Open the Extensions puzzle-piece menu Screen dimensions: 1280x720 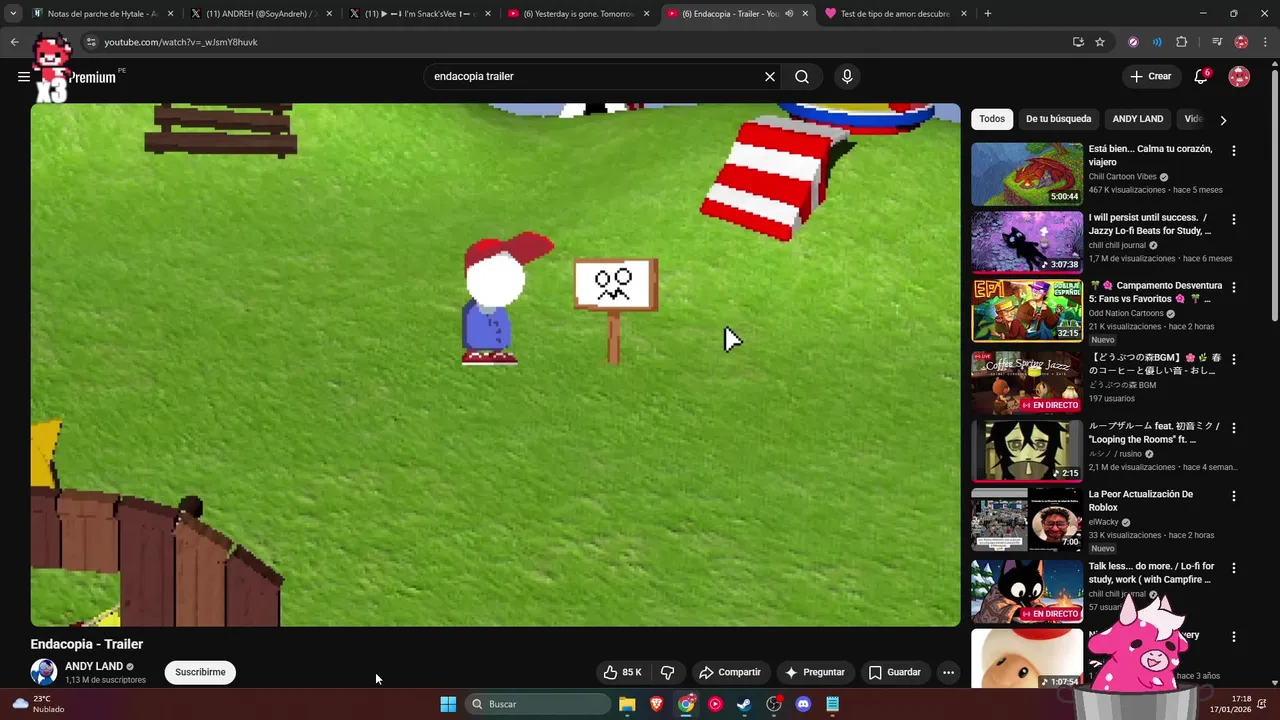[1182, 42]
